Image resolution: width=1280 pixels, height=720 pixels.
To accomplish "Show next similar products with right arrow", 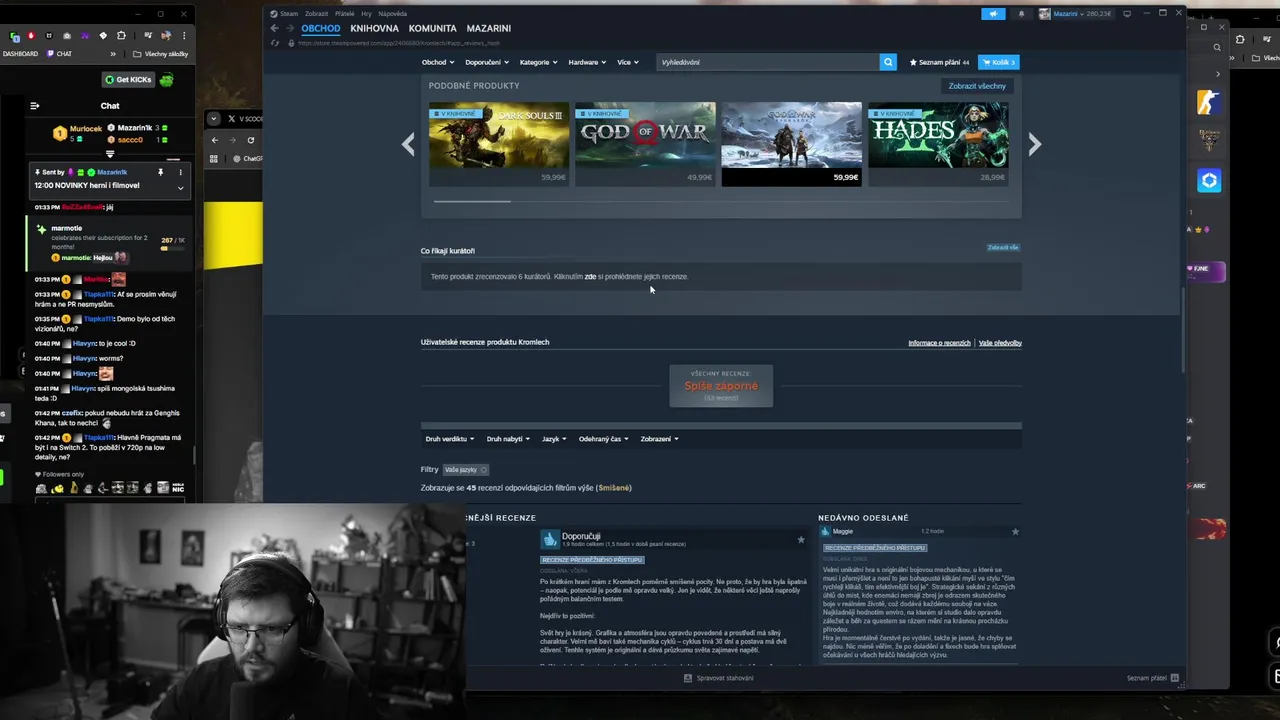I will click(1035, 145).
